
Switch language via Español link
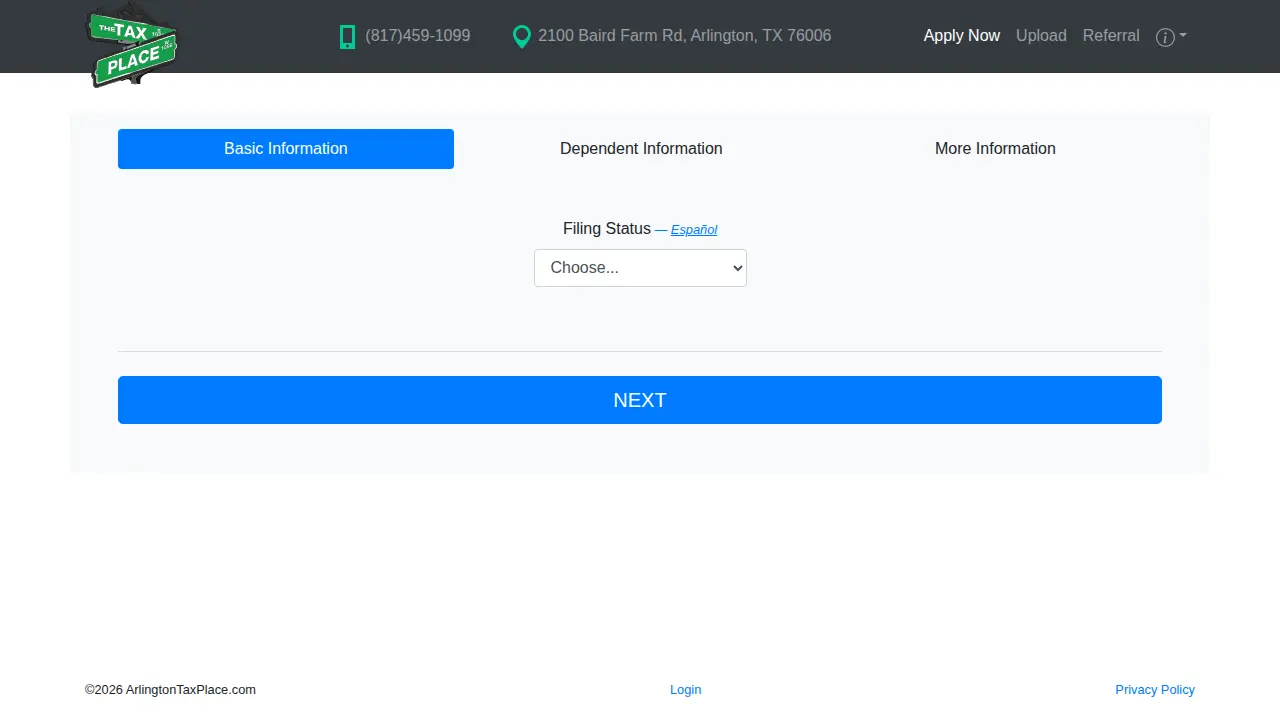[x=694, y=230]
